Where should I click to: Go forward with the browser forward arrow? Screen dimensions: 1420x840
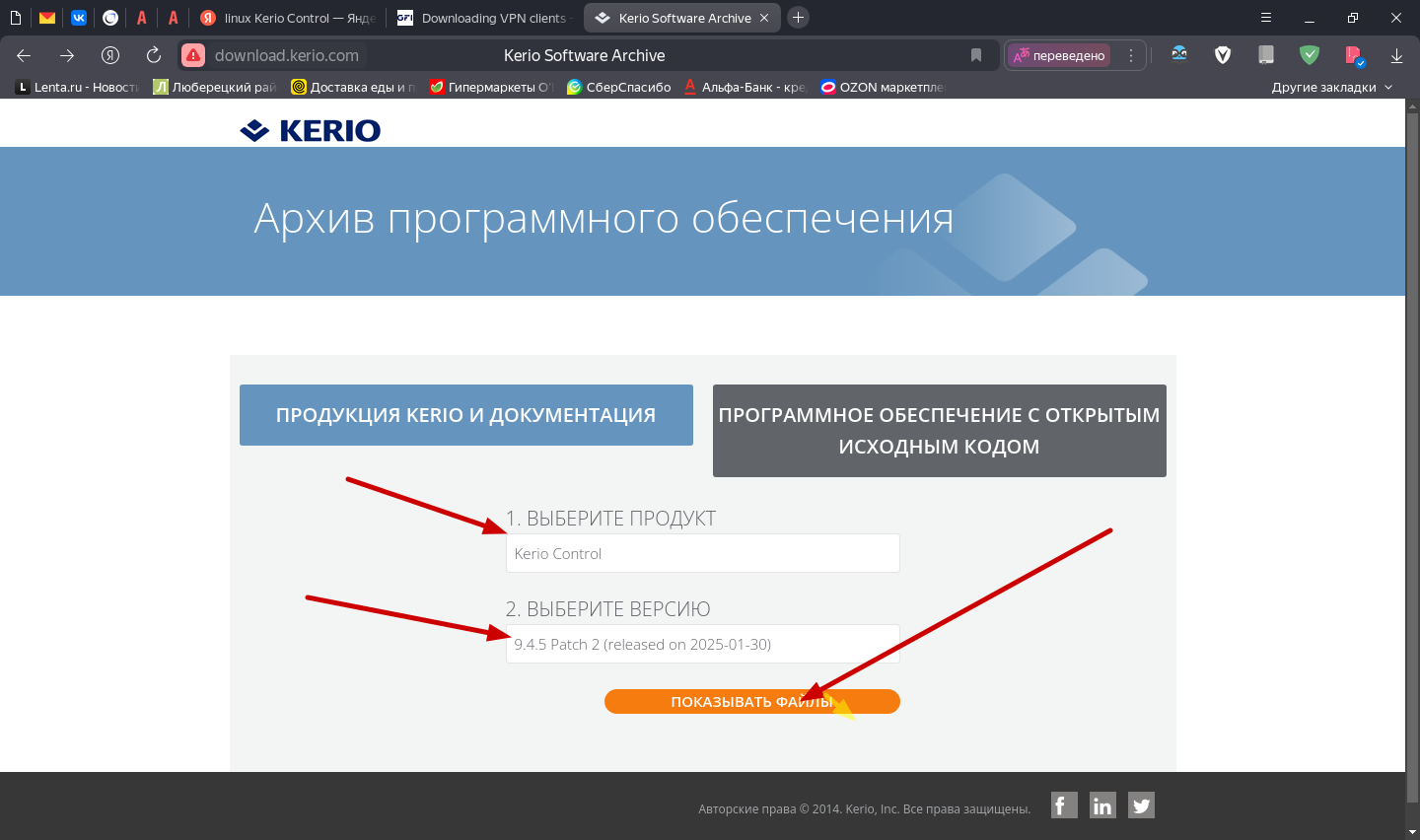67,55
